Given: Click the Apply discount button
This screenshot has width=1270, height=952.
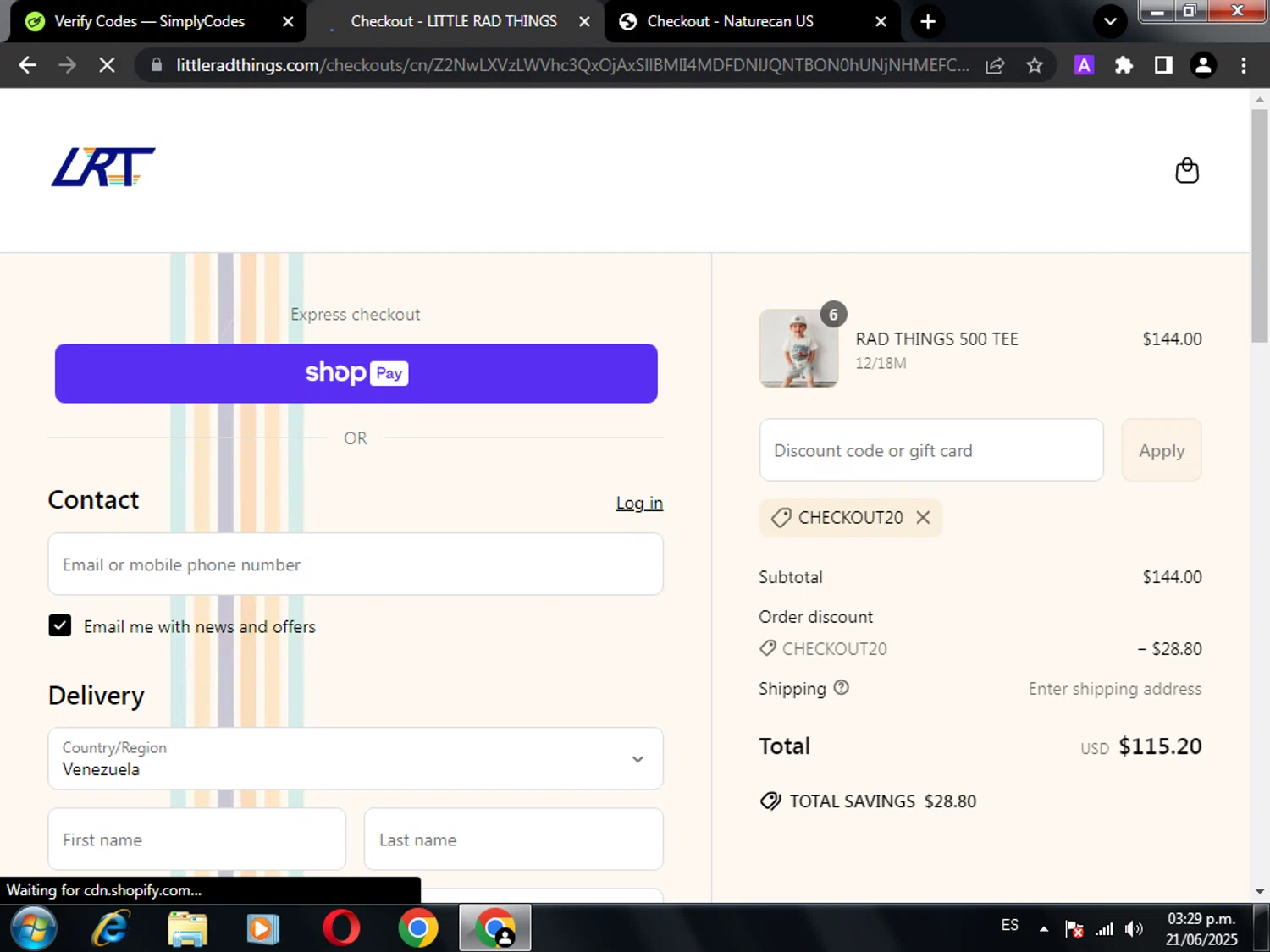Looking at the screenshot, I should click(1162, 450).
